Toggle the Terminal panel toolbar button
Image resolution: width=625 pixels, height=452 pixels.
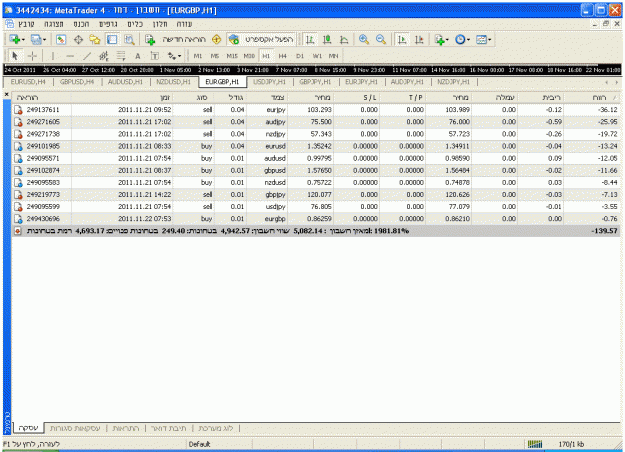[112, 39]
